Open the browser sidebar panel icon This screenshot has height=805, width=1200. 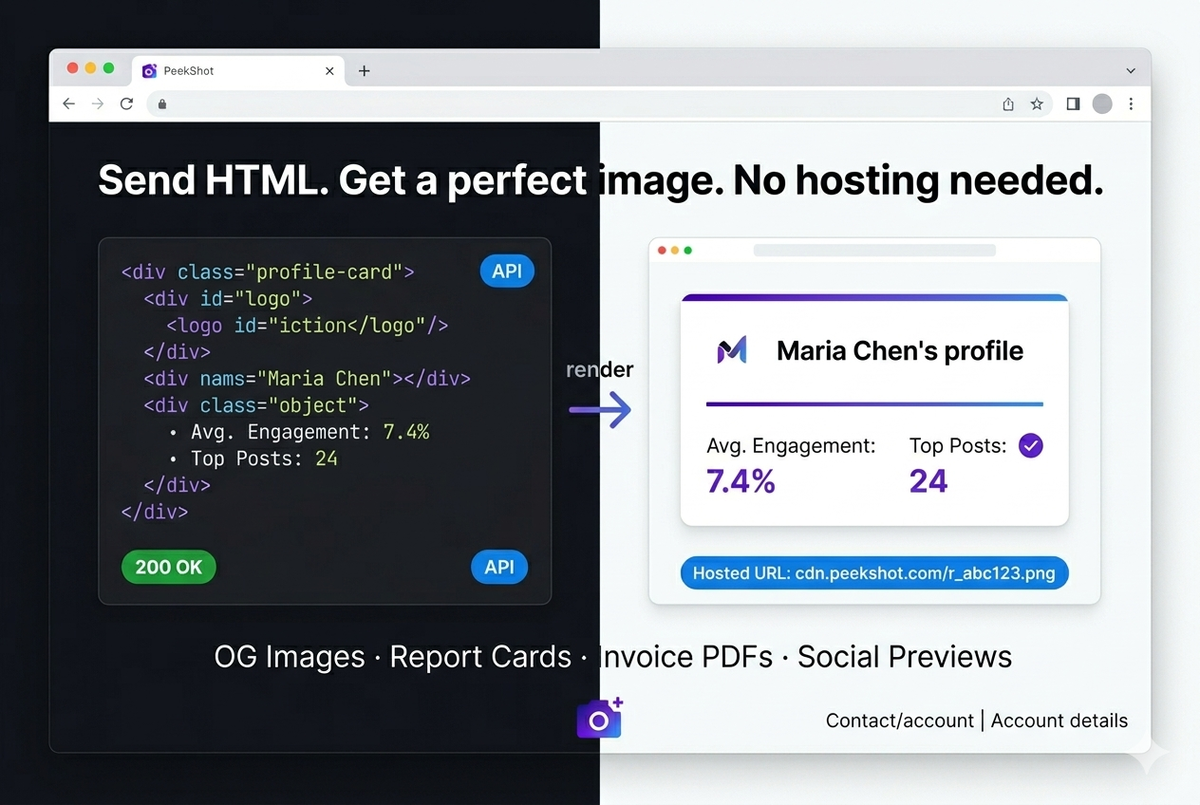(1071, 103)
